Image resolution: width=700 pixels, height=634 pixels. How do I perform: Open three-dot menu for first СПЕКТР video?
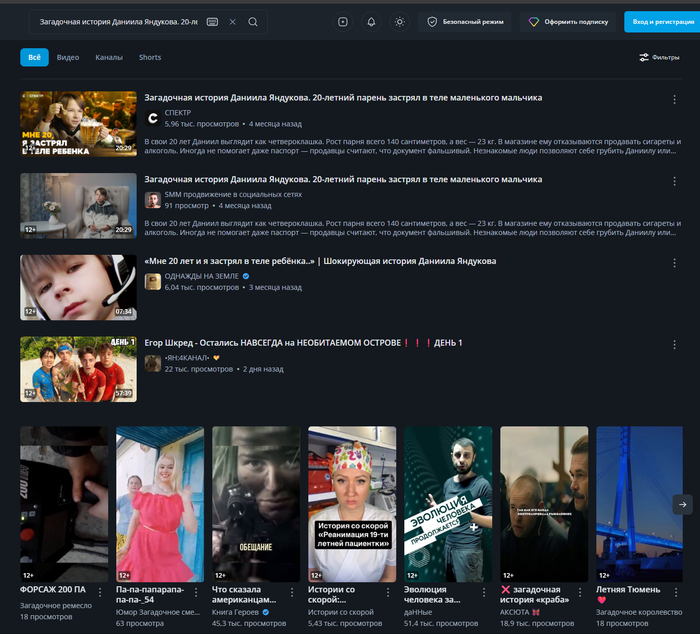[674, 99]
